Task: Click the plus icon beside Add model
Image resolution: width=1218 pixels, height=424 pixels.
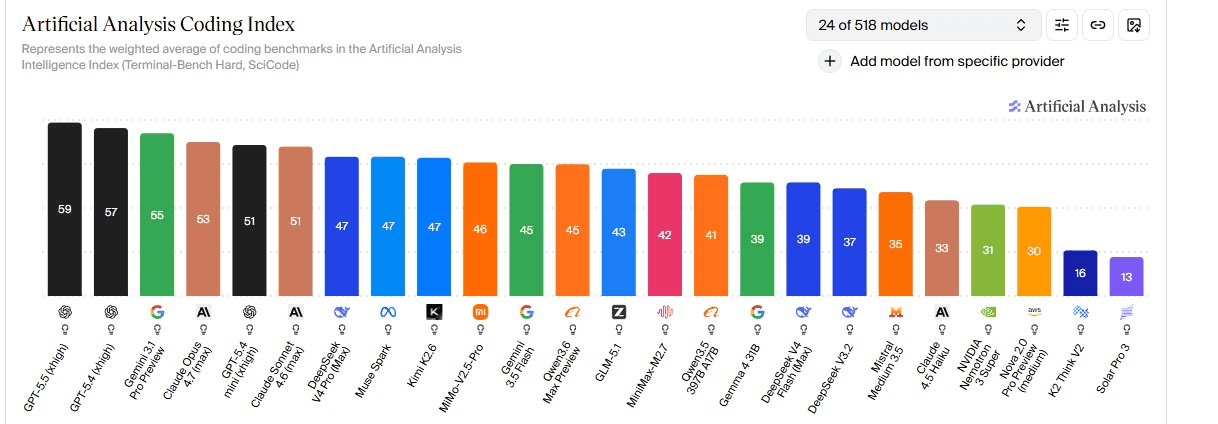Action: pos(830,61)
